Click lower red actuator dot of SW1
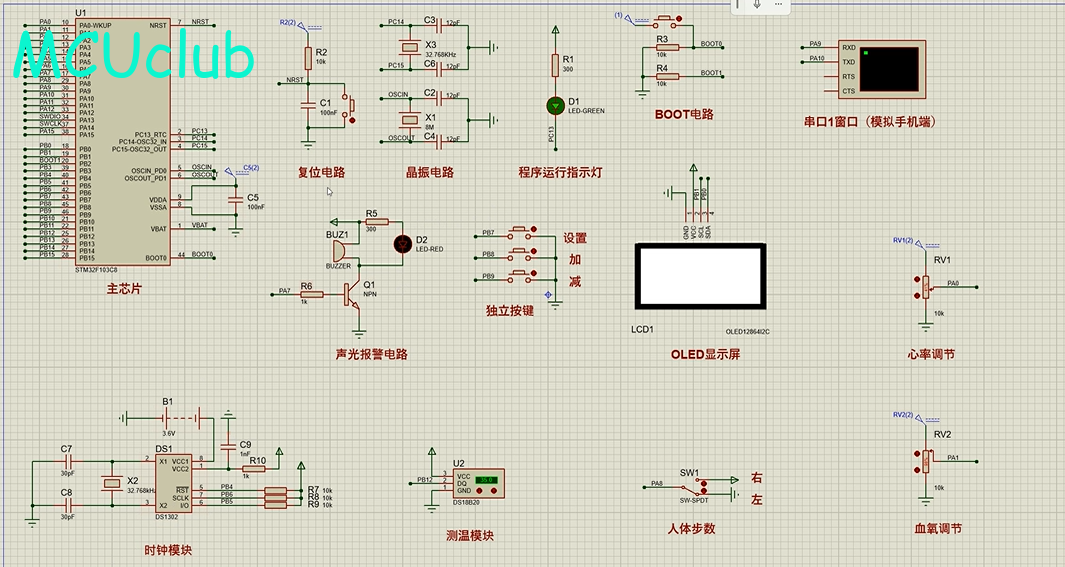 click(704, 491)
